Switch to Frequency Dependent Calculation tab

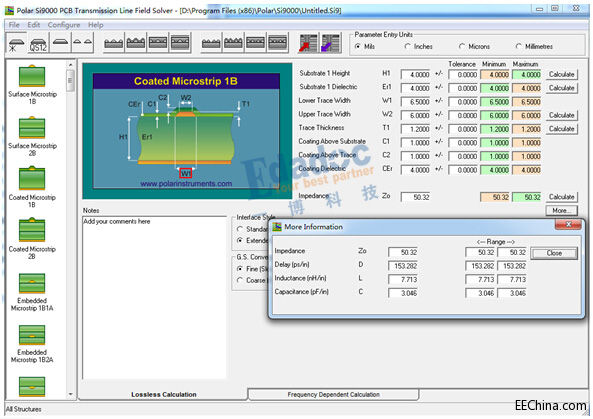pyautogui.click(x=333, y=394)
